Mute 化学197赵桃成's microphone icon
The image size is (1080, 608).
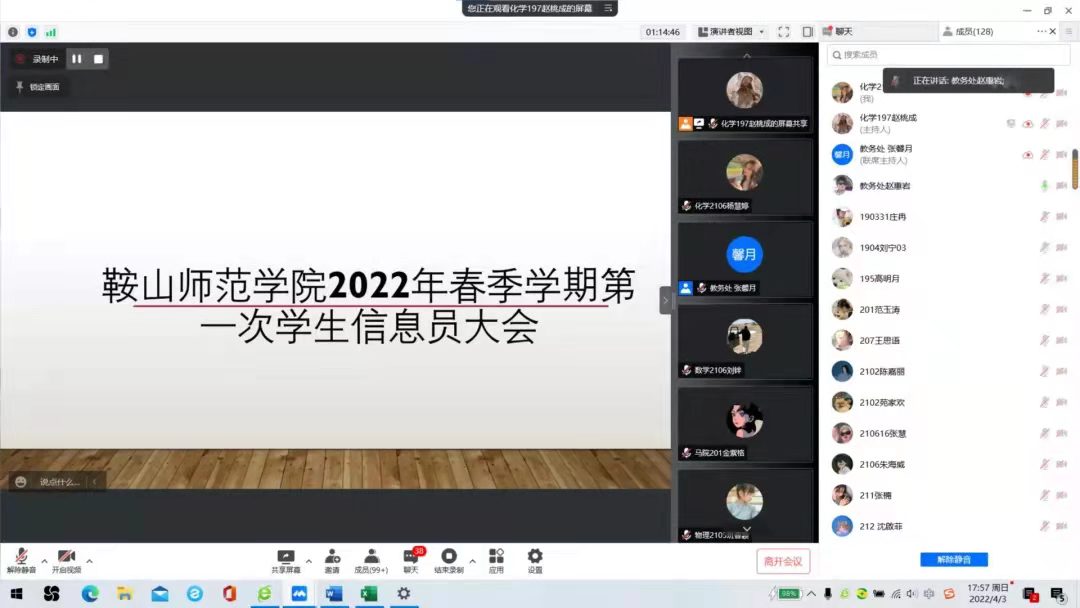1044,123
